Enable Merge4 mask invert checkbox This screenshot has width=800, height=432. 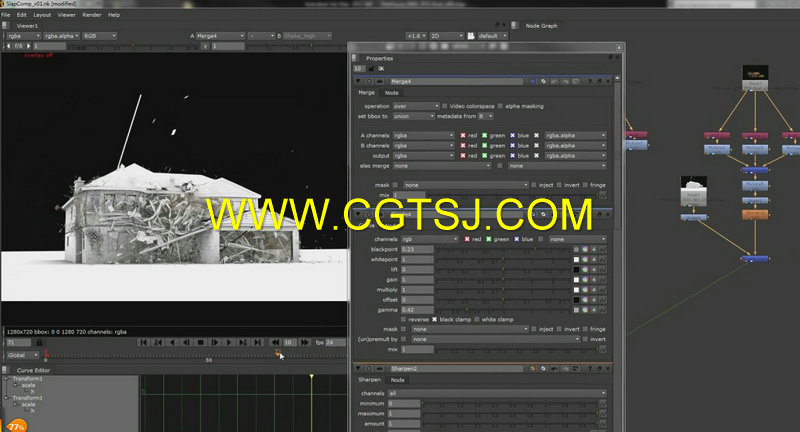click(x=559, y=185)
